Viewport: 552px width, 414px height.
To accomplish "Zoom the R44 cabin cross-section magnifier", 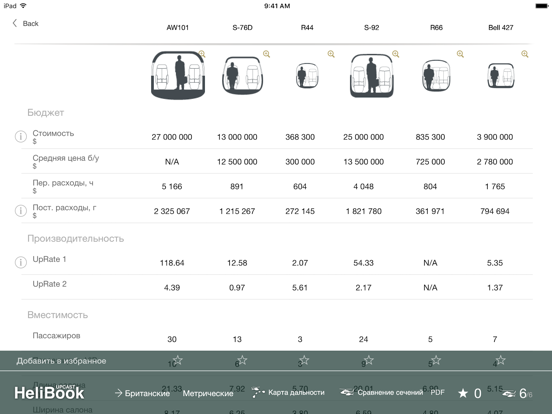I will click(x=331, y=54).
